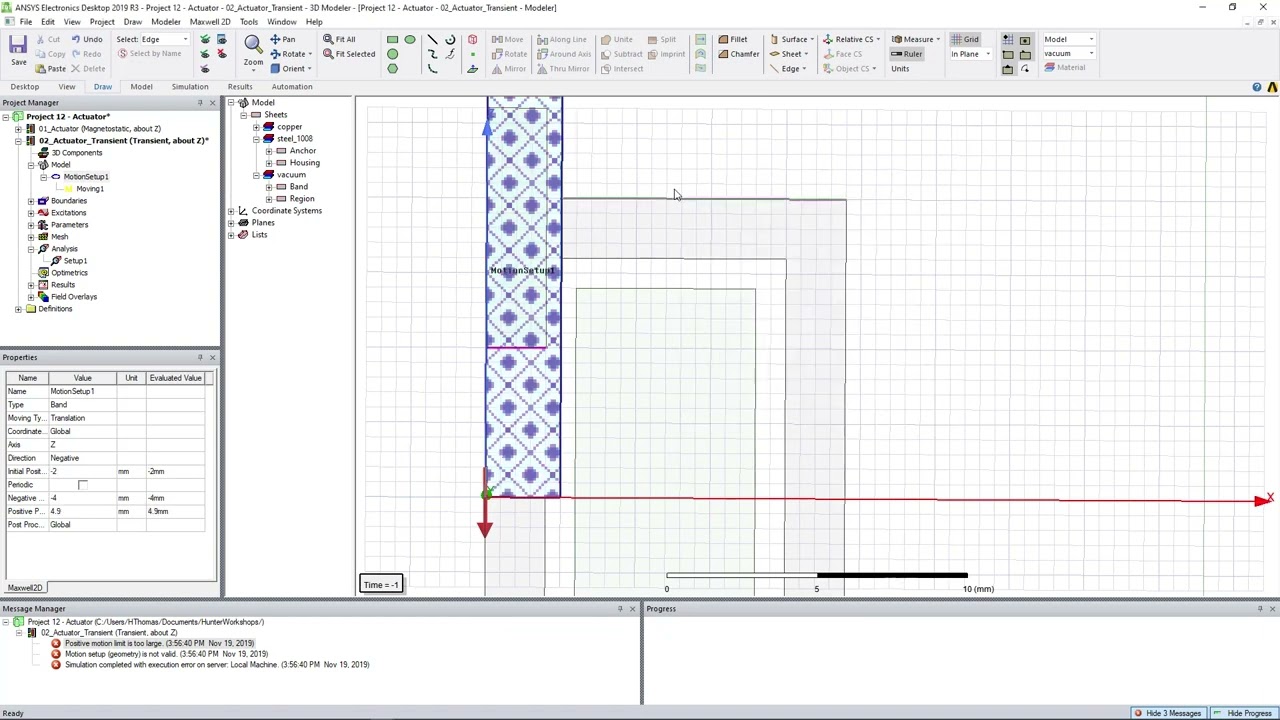Select the Draw line tool

tap(432, 39)
